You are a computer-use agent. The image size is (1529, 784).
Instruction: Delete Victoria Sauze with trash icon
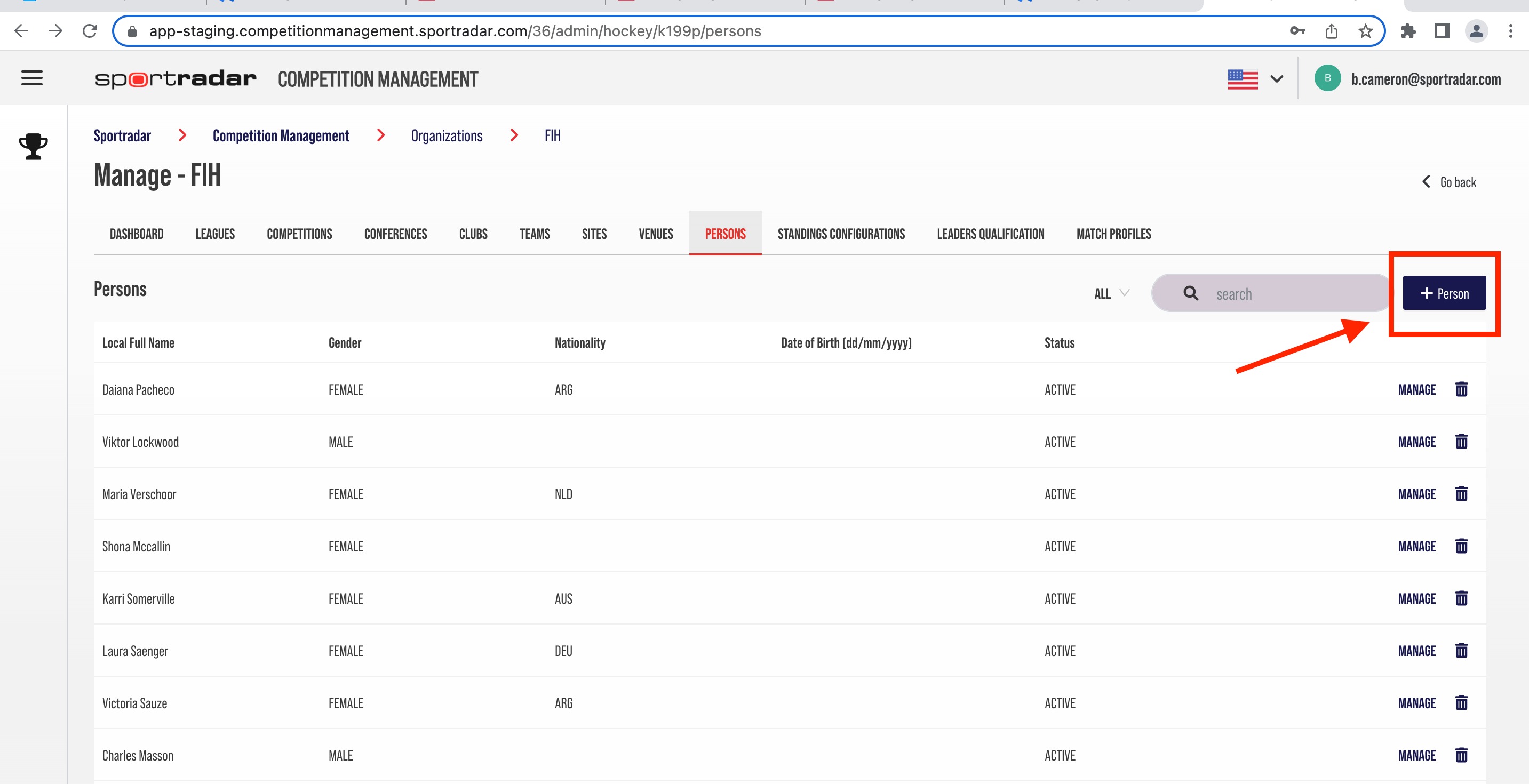coord(1461,703)
